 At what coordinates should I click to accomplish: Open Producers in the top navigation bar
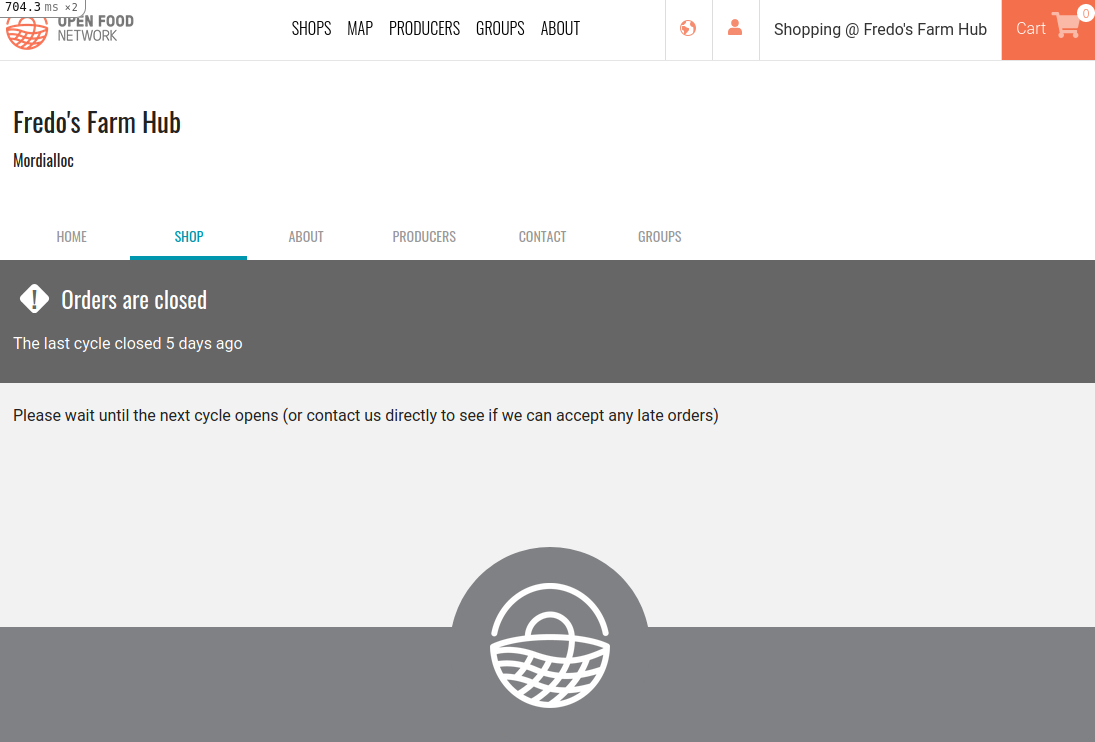(425, 29)
